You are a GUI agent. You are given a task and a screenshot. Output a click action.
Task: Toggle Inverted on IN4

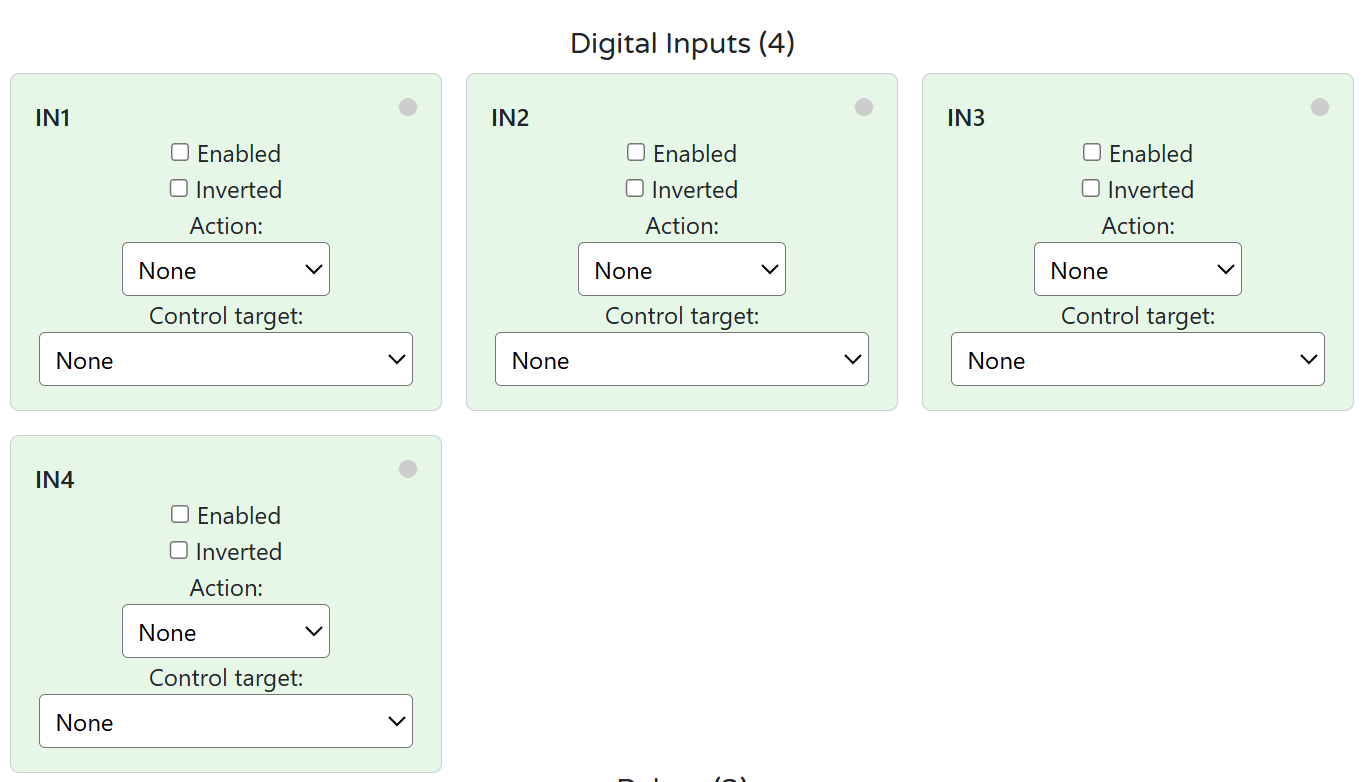coord(177,549)
